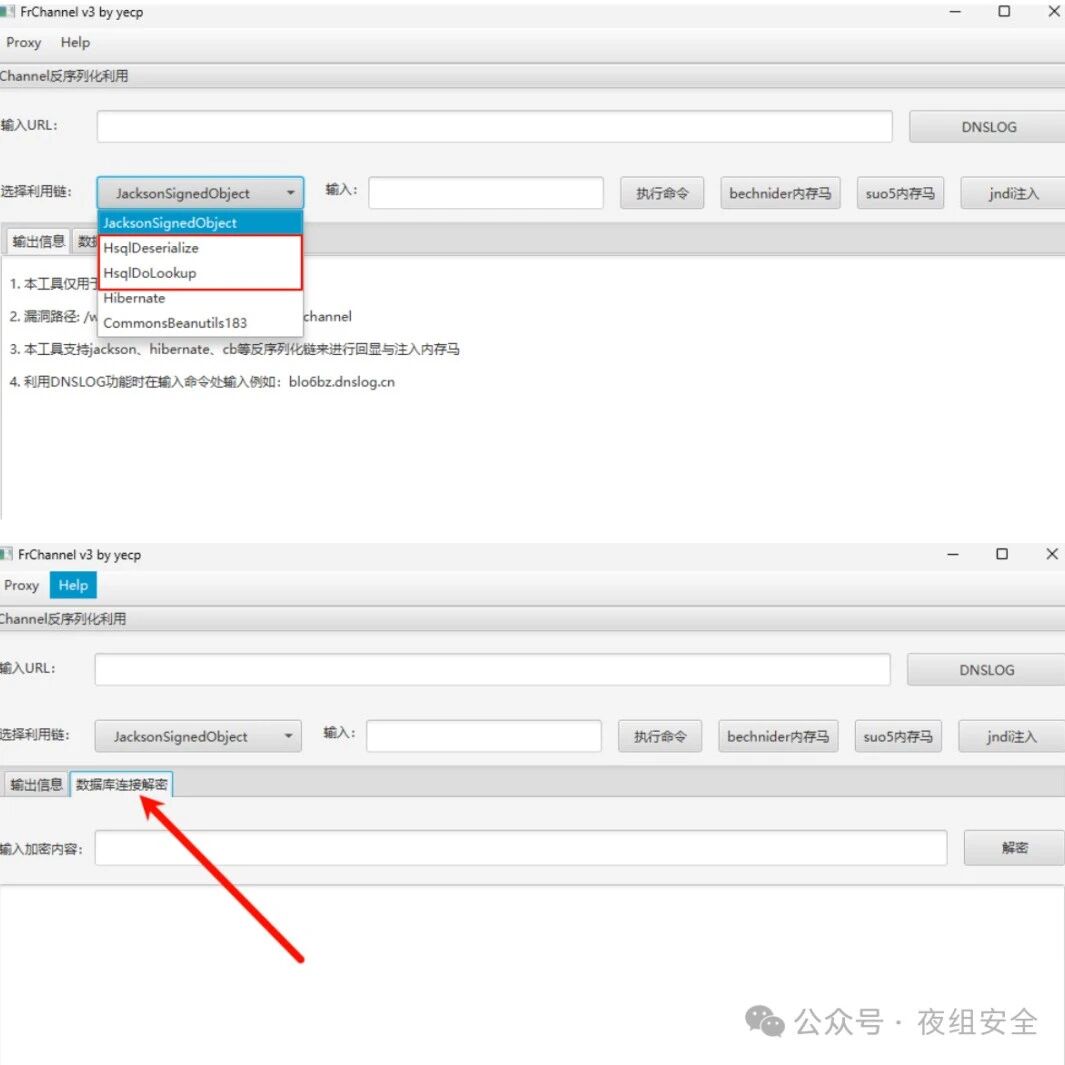Open Proxy menu in lower window
Viewport: 1065px width, 1065px height.
[x=21, y=585]
